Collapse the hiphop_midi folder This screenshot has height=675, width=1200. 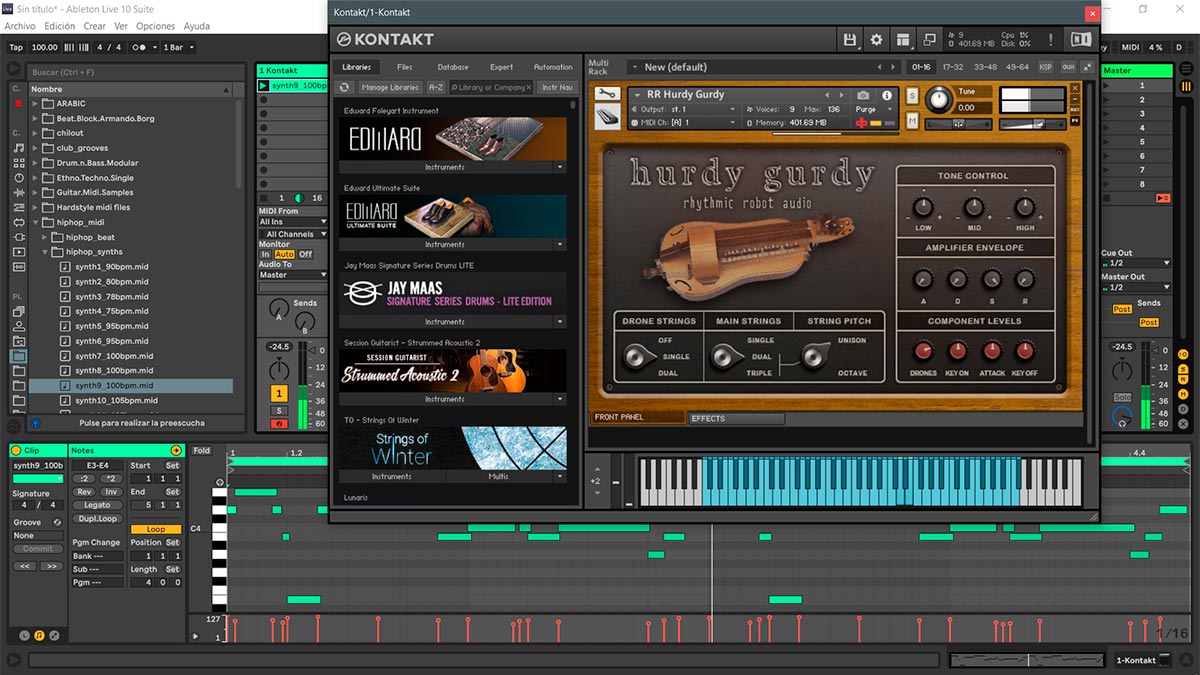tap(36, 222)
